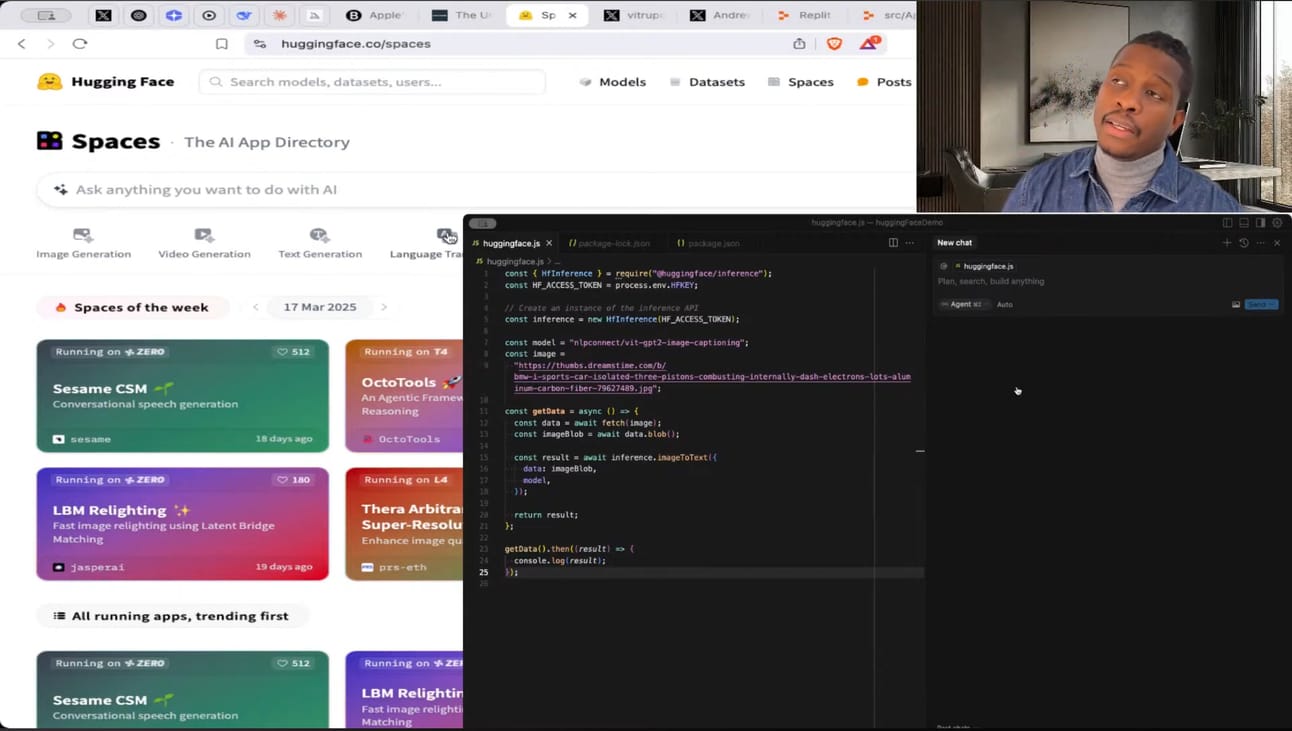Close the huggingface.js editor tab

click(549, 243)
